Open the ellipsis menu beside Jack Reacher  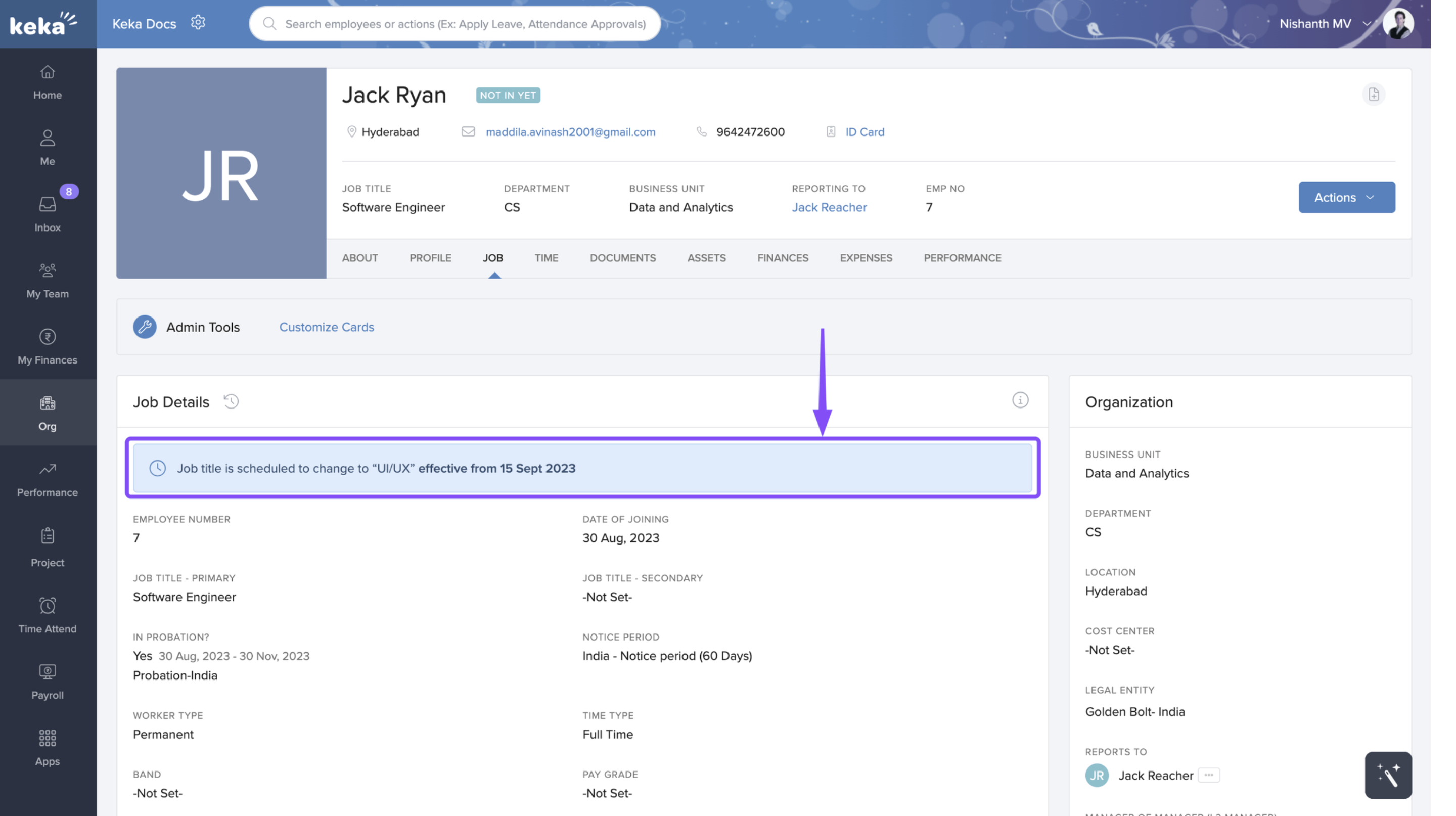1208,775
